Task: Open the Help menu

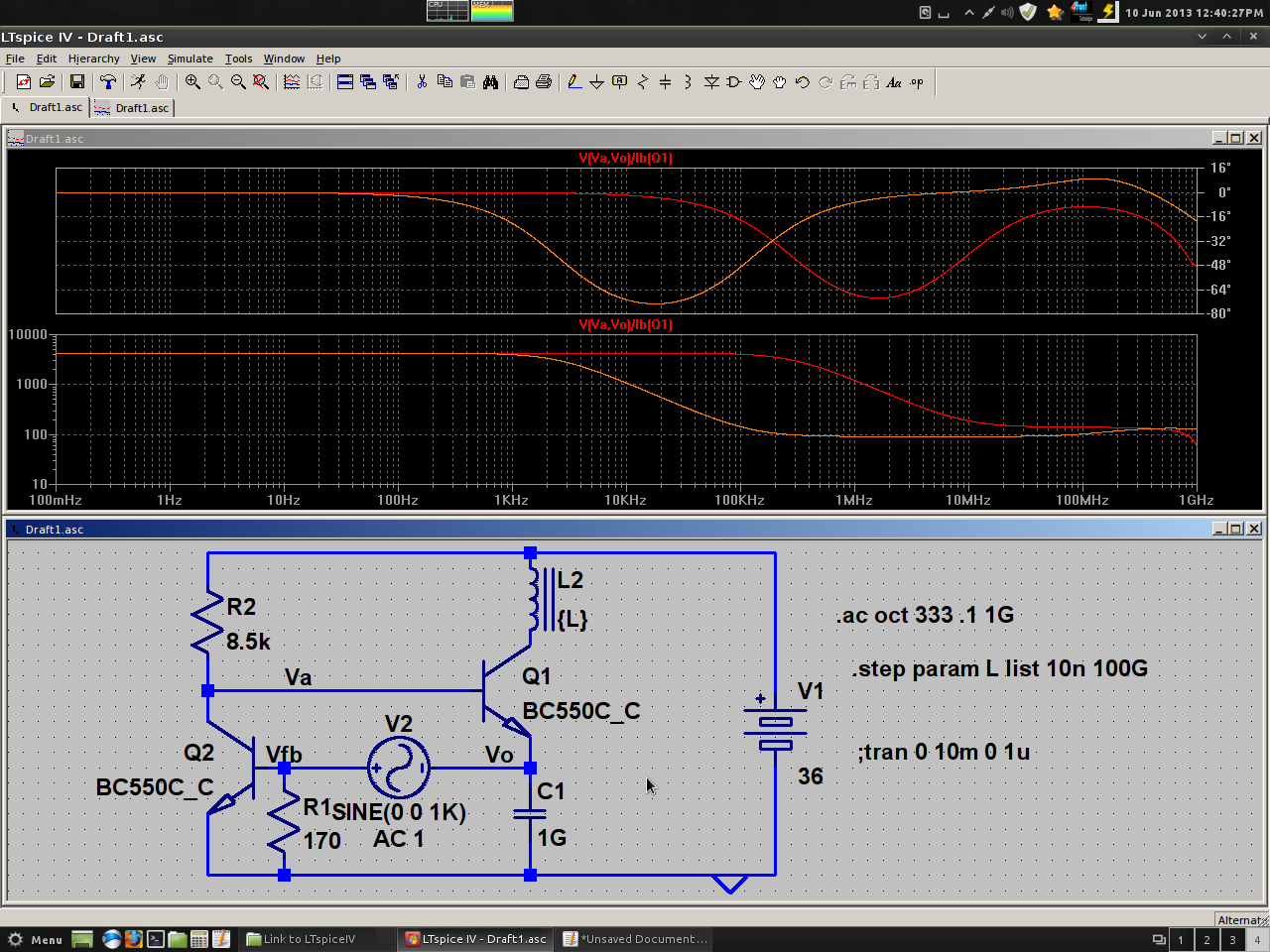Action: 328,59
